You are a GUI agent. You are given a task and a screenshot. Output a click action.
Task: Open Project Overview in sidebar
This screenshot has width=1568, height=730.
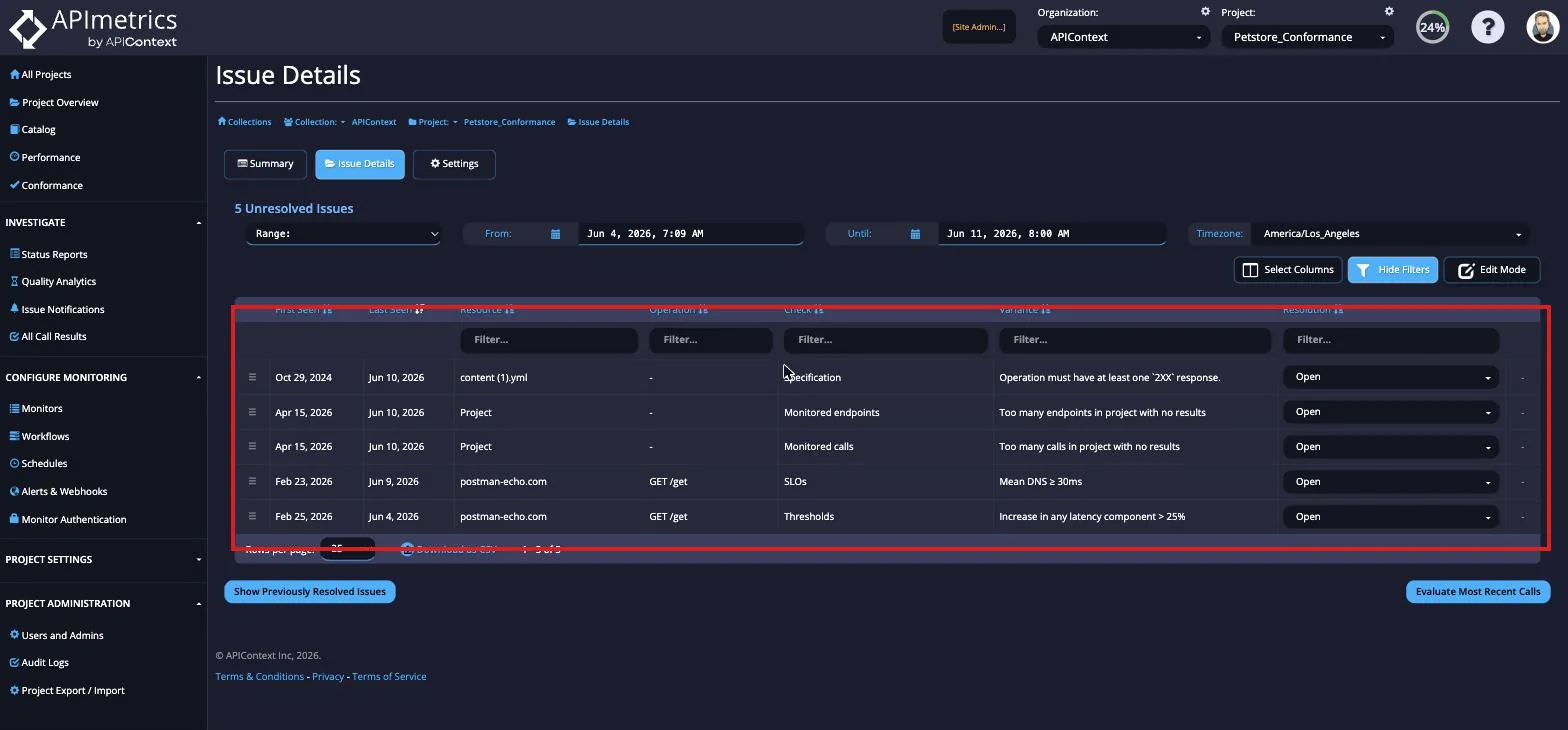pyautogui.click(x=54, y=102)
